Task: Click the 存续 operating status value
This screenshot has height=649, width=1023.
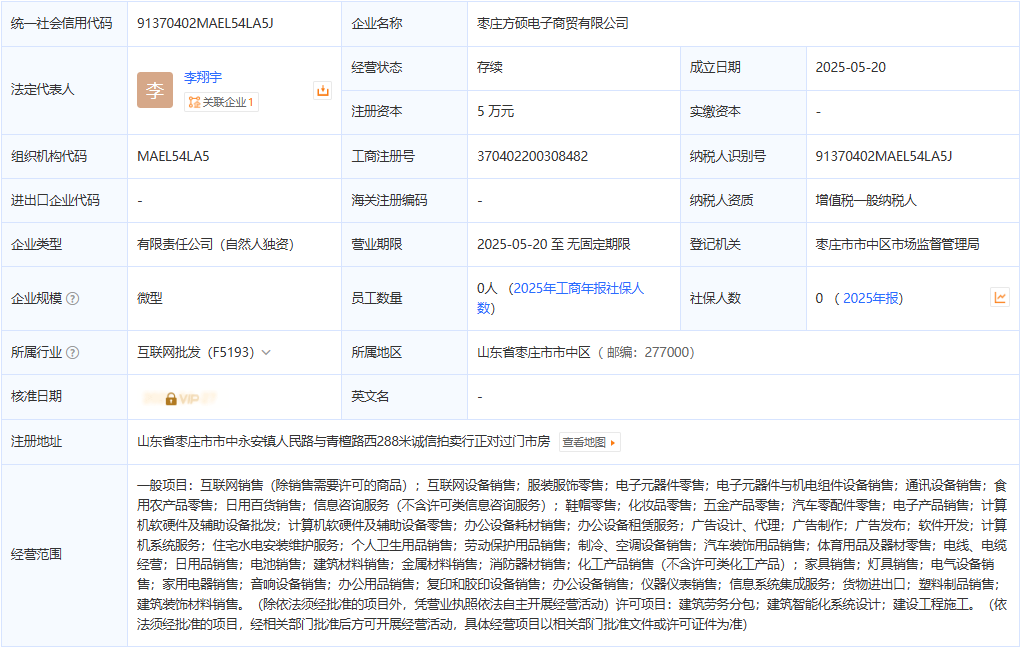Action: [x=489, y=67]
